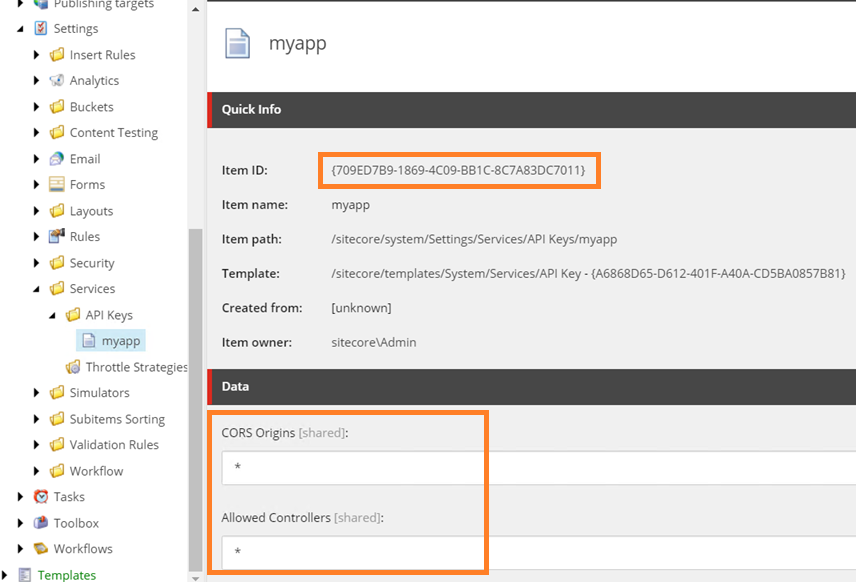Expand the Insert Rules node
Screen dimensions: 856x582
37,55
